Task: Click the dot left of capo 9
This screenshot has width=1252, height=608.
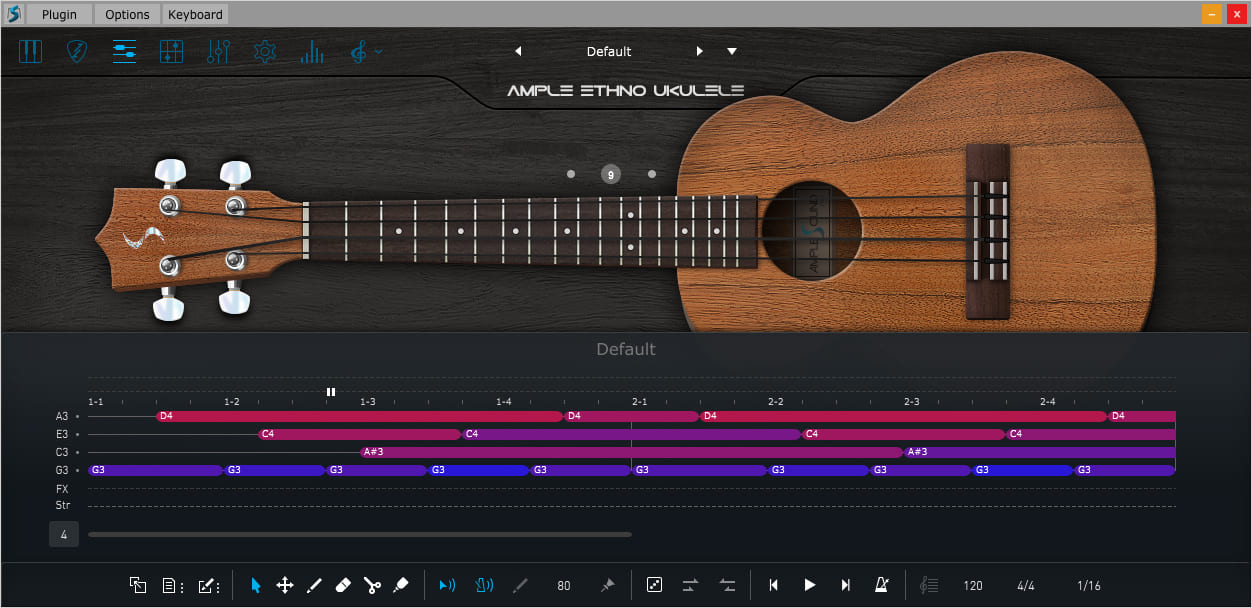Action: click(571, 174)
